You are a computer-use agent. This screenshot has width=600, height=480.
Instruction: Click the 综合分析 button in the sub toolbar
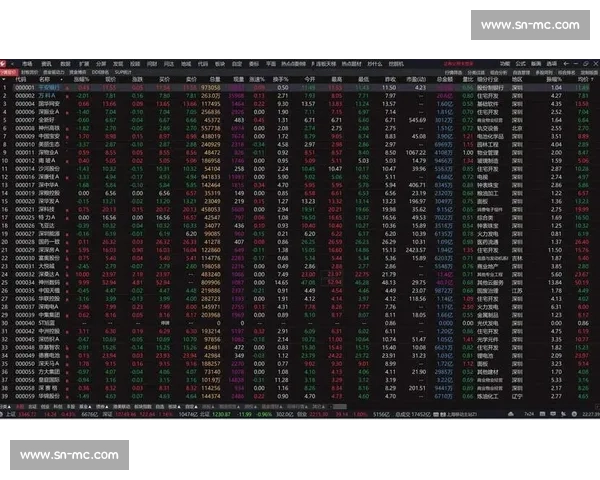pos(498,72)
